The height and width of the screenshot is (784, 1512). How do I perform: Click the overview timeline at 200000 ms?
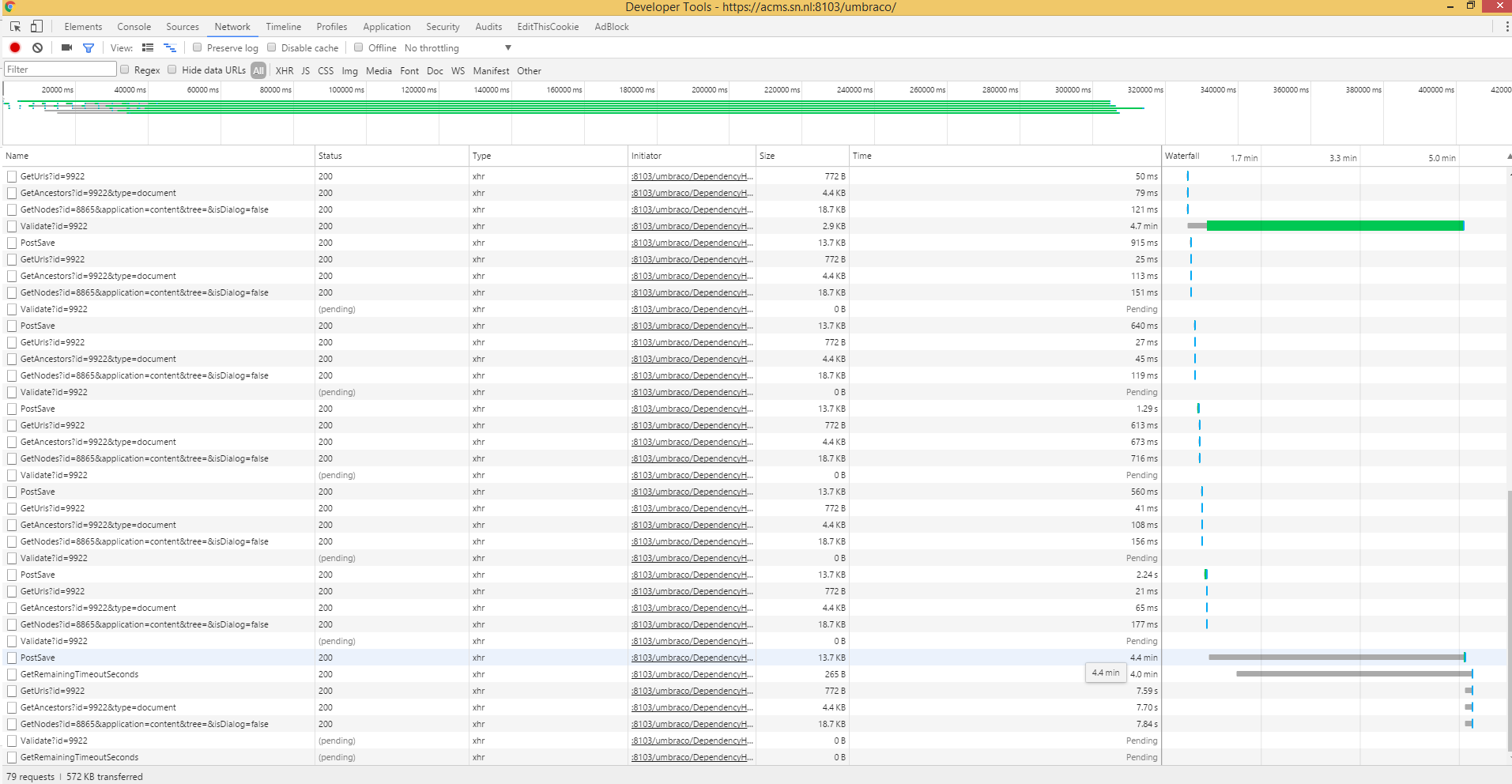709,90
